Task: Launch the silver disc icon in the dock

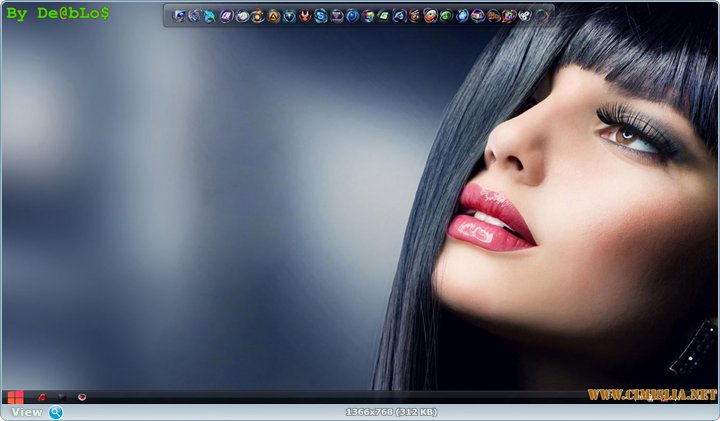Action: [x=242, y=16]
